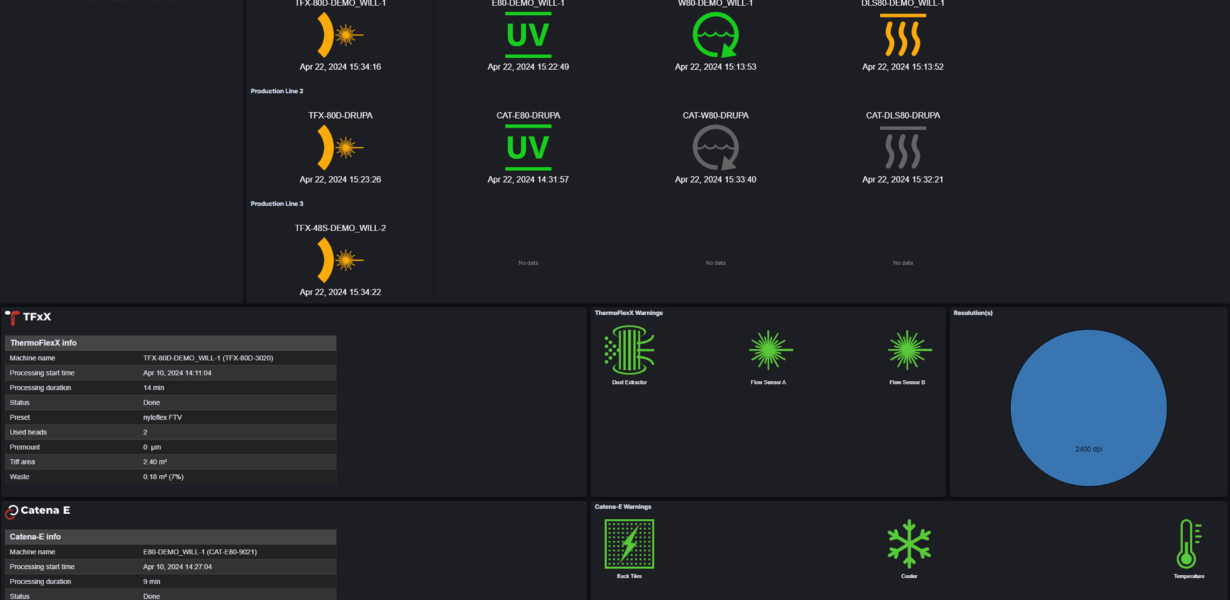Click the Flow Sensor A text label
This screenshot has width=1230, height=600.
[769, 382]
